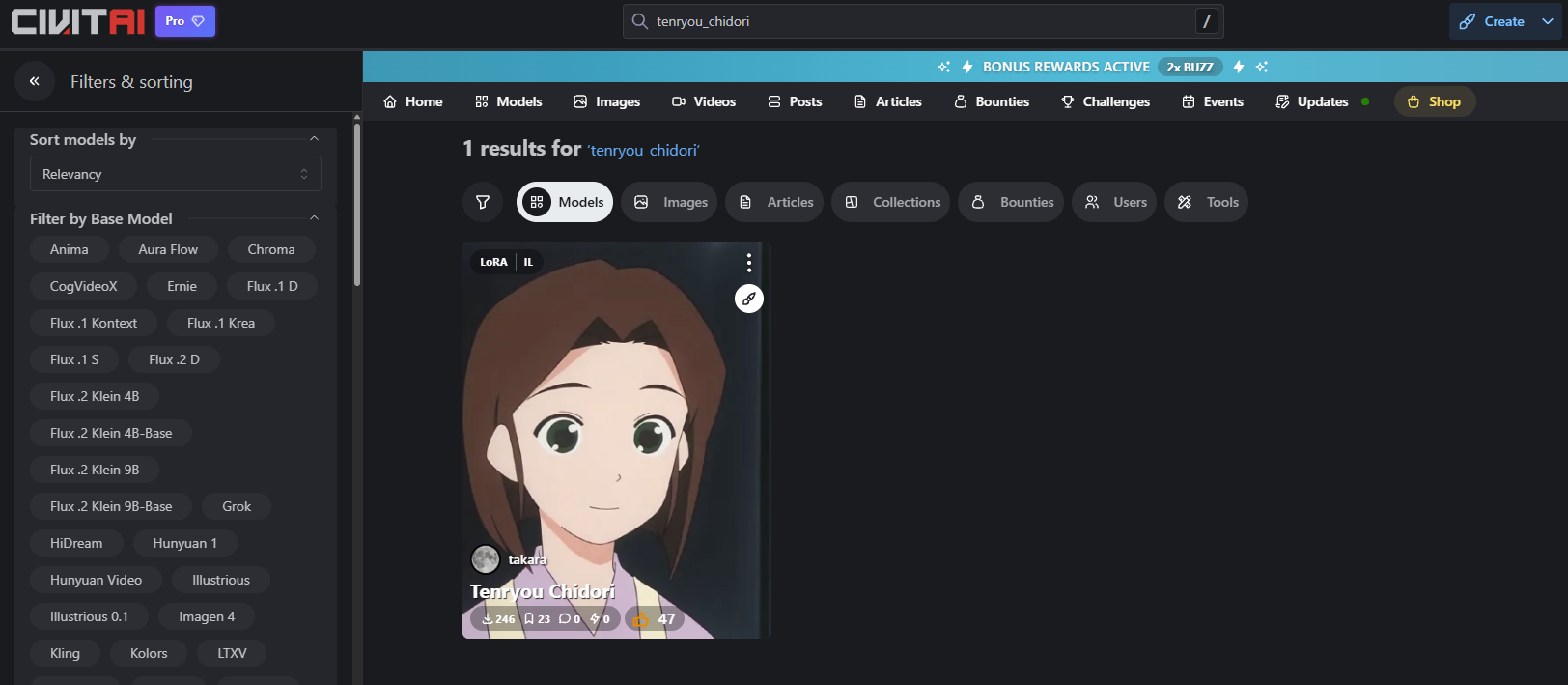1568x685 pixels.
Task: Open the three-dot menu on model card
Action: (x=748, y=263)
